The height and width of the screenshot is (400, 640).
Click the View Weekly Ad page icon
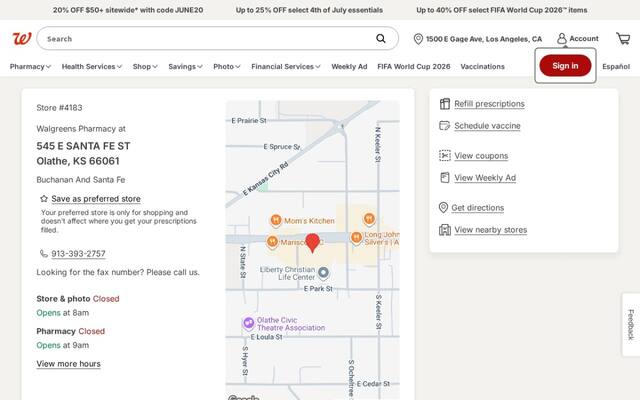tap(444, 178)
